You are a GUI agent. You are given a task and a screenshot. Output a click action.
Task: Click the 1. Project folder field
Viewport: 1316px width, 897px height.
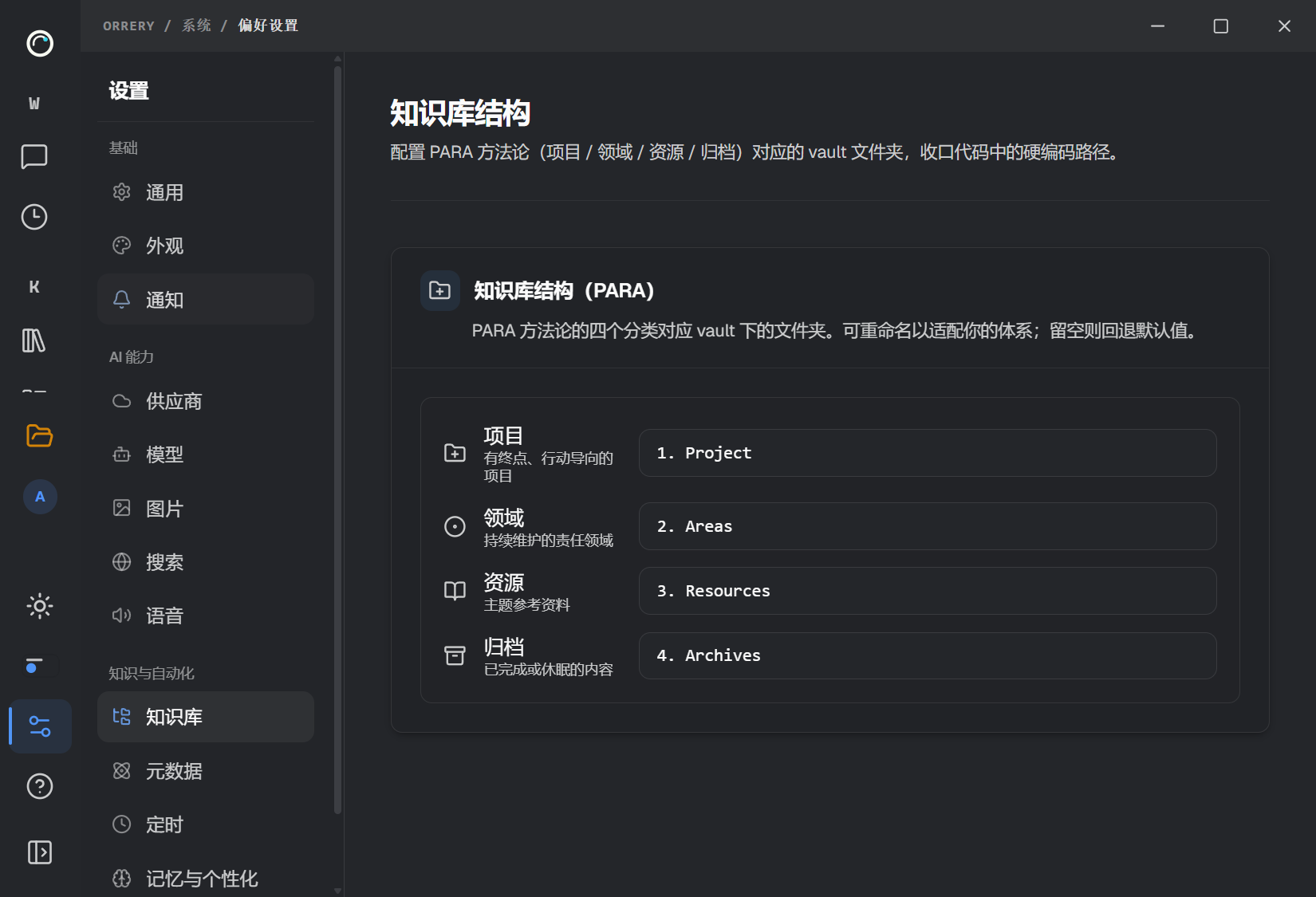coord(928,453)
